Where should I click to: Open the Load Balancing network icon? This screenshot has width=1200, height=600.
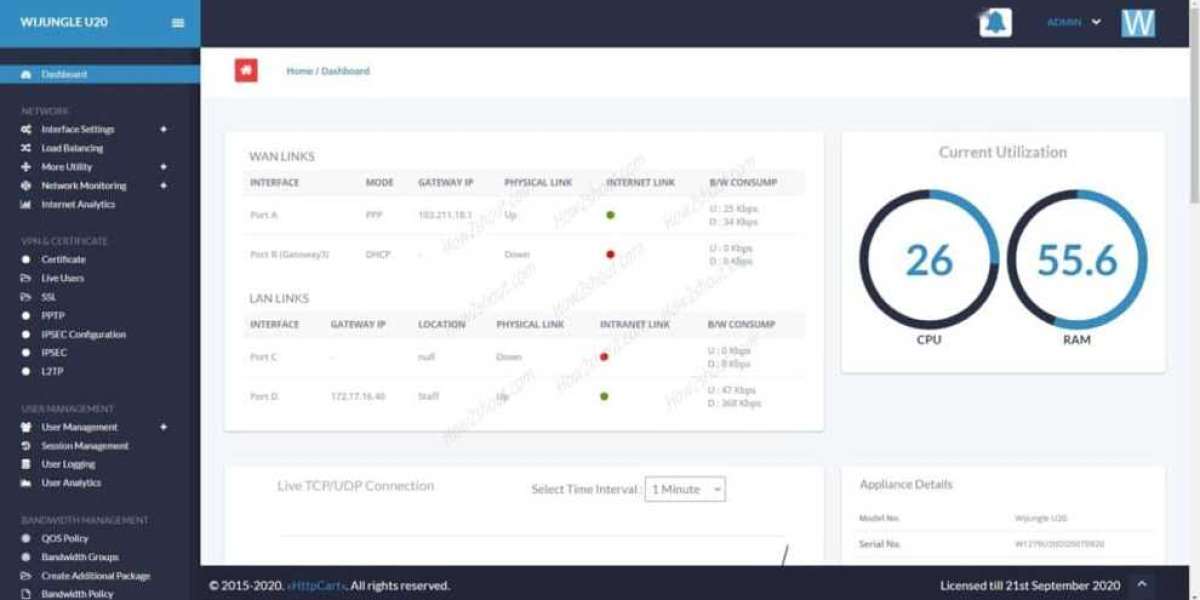(24, 147)
